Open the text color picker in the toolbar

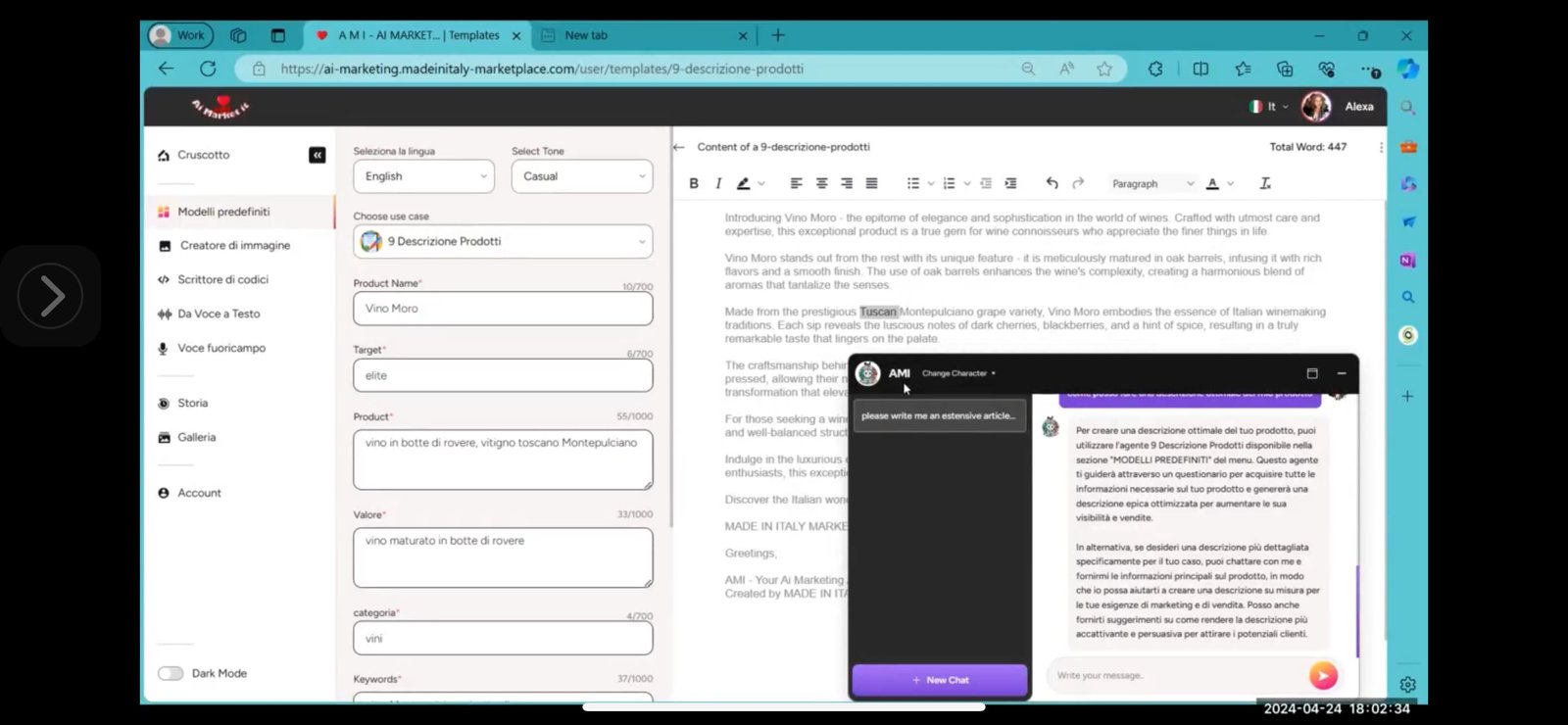(x=1213, y=183)
